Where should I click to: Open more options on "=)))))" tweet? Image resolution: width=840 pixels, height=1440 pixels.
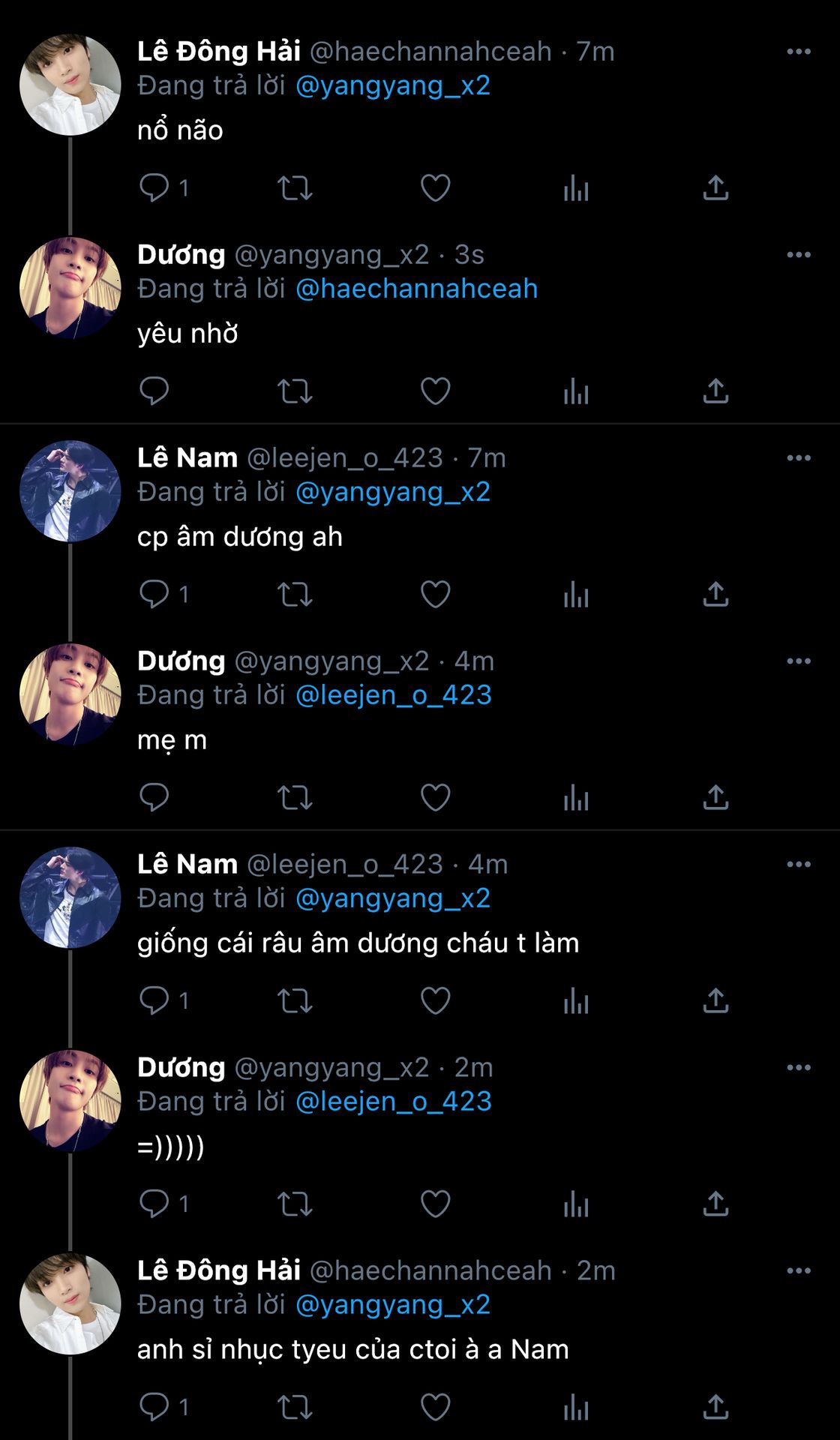799,1068
